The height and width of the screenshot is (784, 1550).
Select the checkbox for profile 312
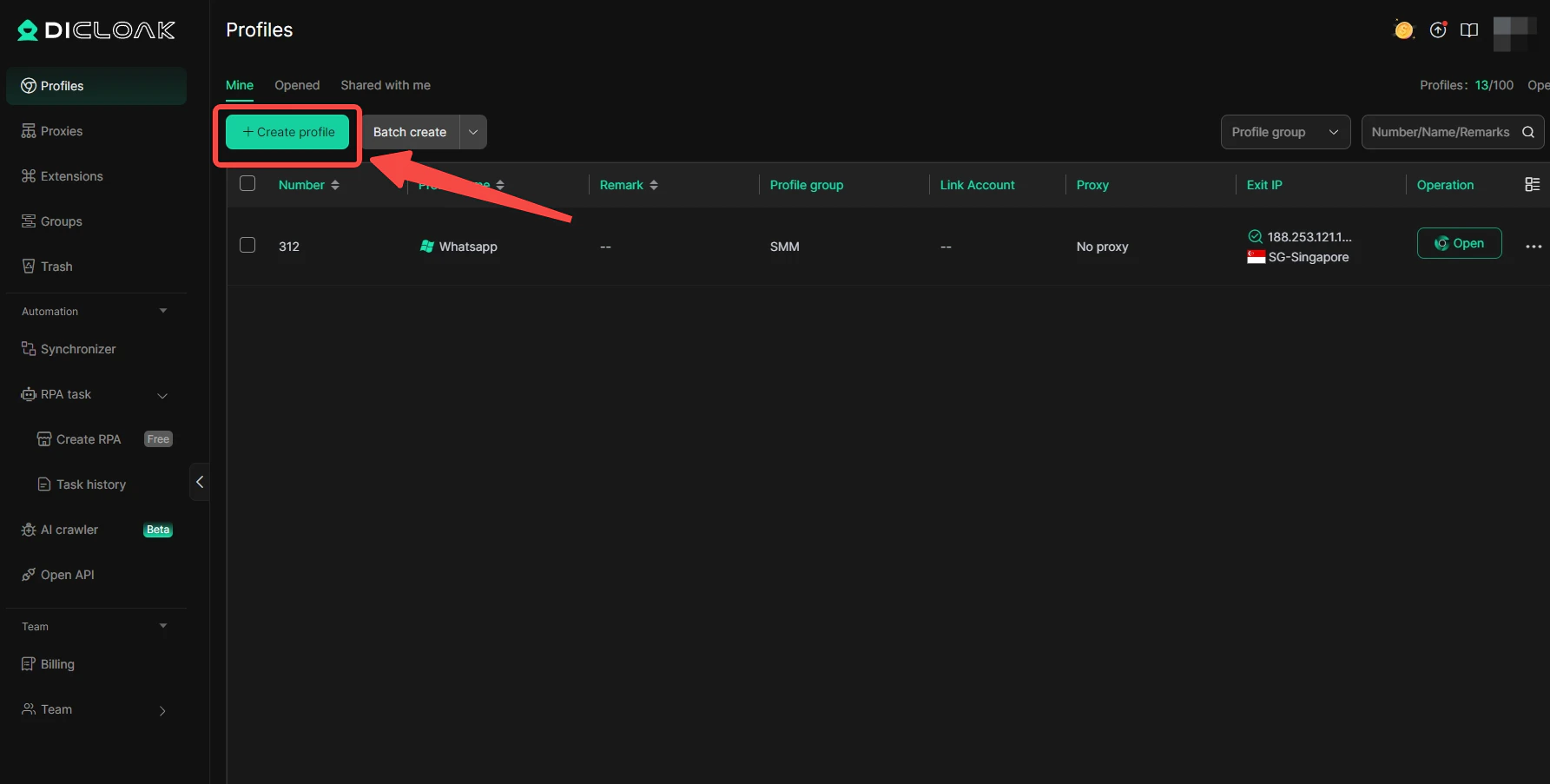(247, 245)
